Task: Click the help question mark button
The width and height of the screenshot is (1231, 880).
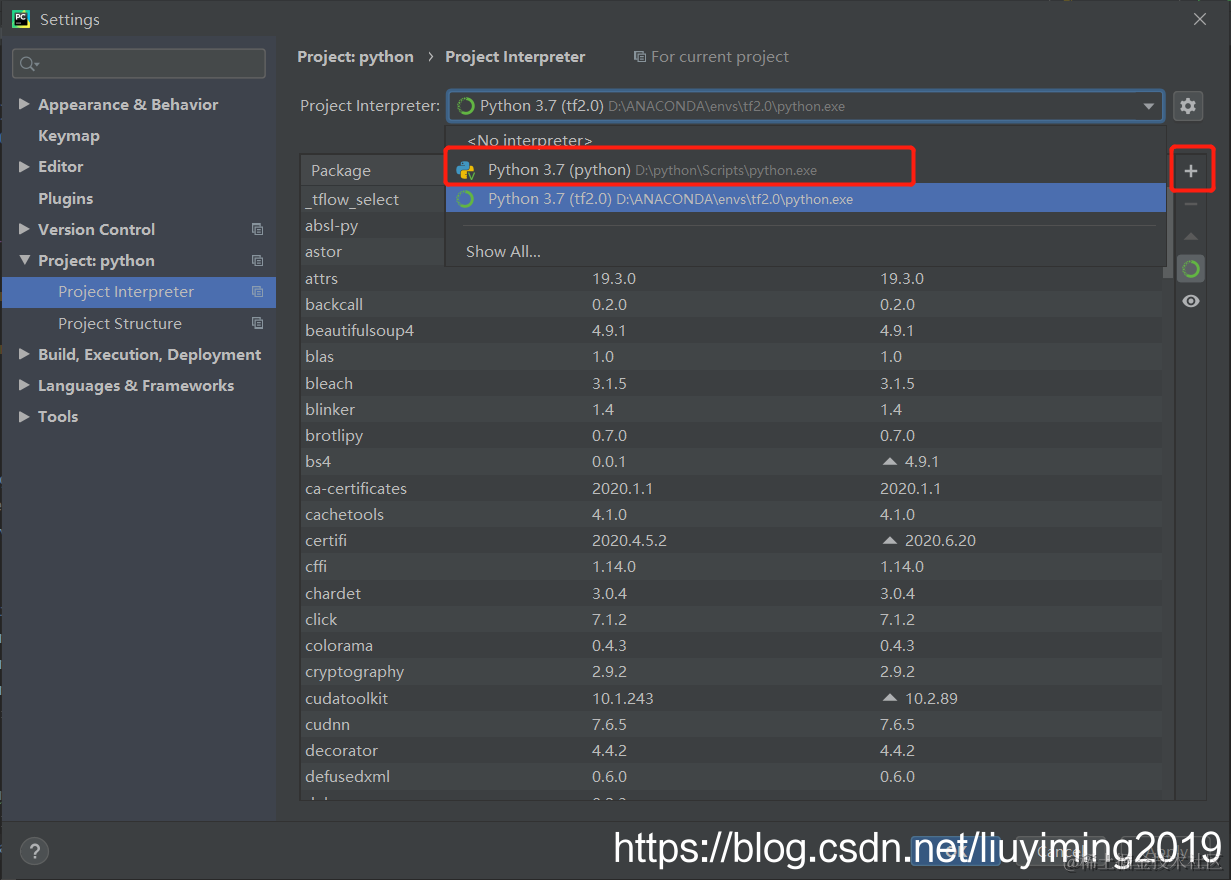Action: pyautogui.click(x=33, y=851)
